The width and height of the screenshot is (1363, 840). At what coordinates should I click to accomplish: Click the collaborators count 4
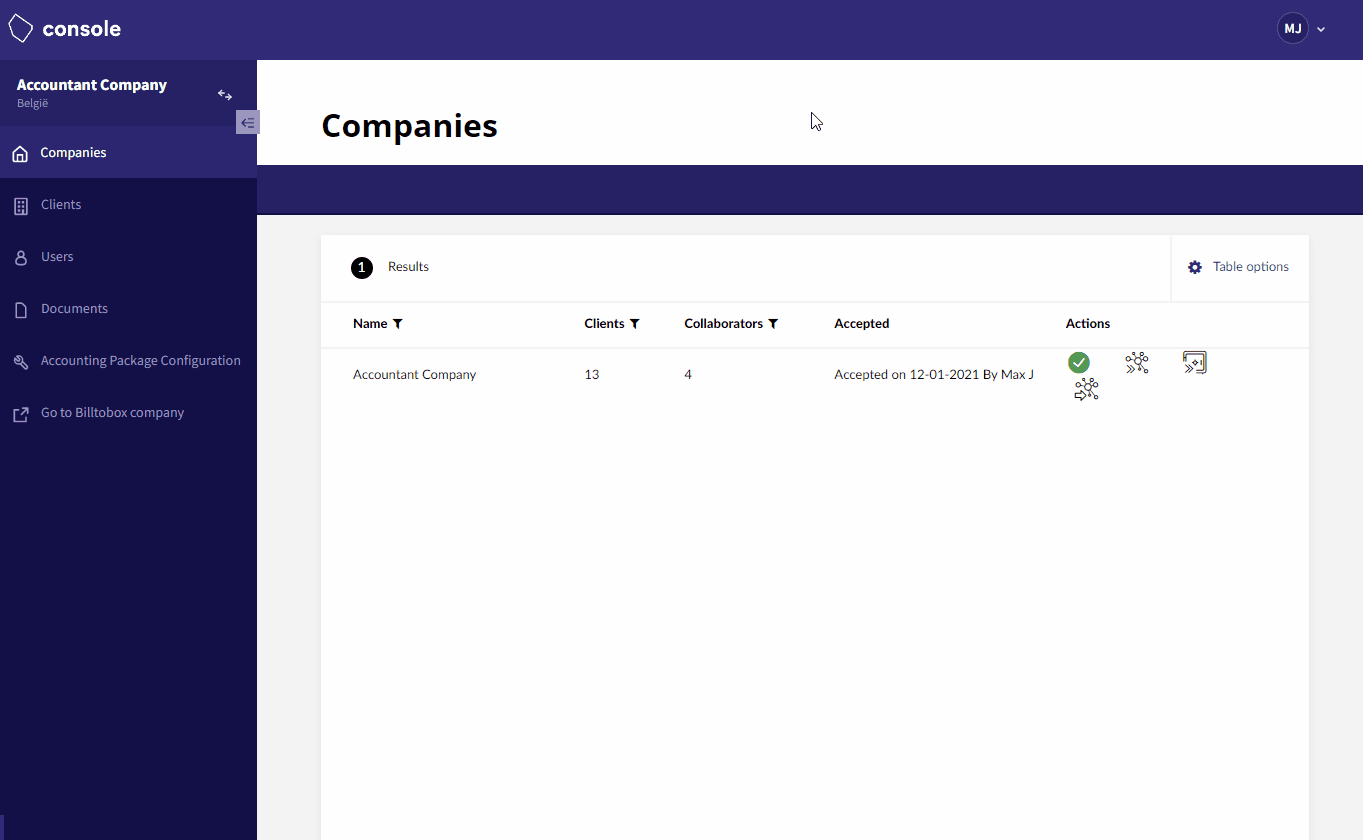pyautogui.click(x=688, y=375)
